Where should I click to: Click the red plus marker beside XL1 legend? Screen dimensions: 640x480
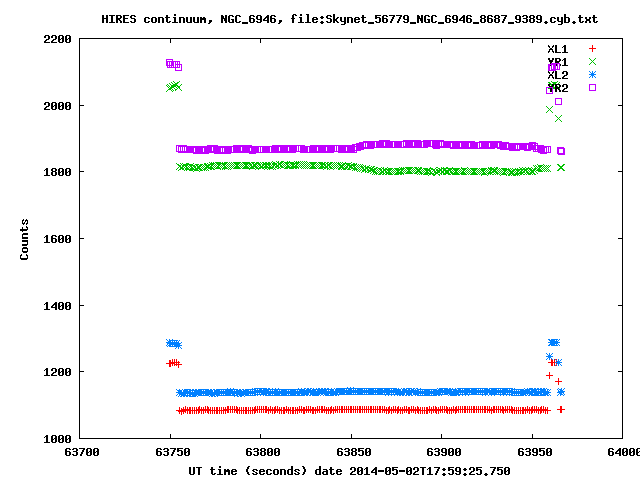pos(592,49)
